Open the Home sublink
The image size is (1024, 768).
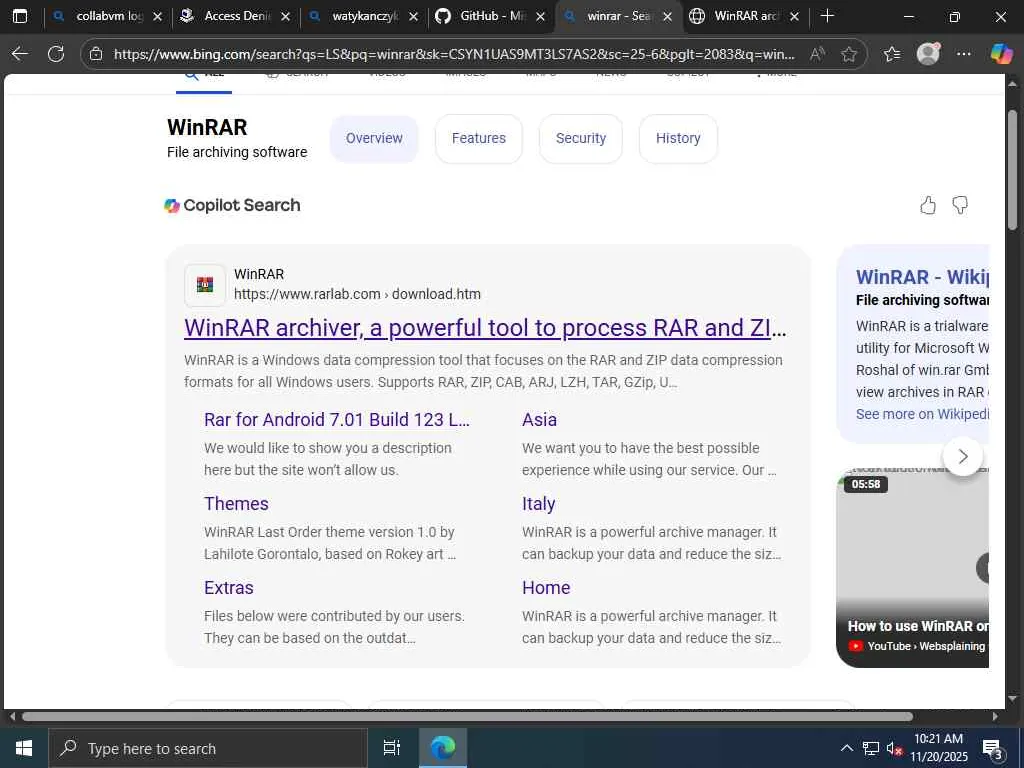pos(546,588)
